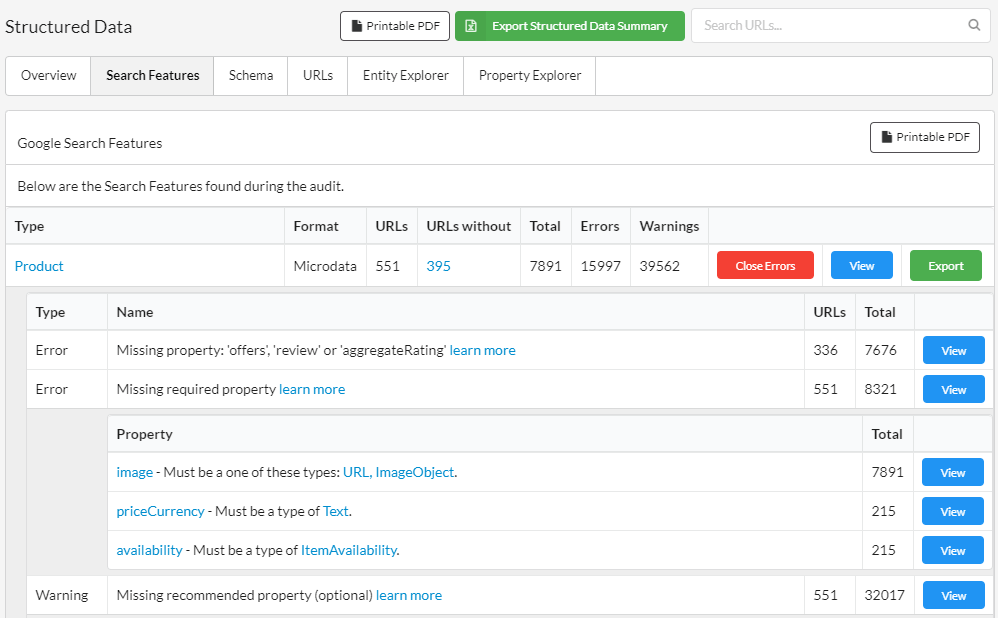Image resolution: width=998 pixels, height=618 pixels.
Task: Click View next to the missing recommended property warning
Action: (x=953, y=595)
